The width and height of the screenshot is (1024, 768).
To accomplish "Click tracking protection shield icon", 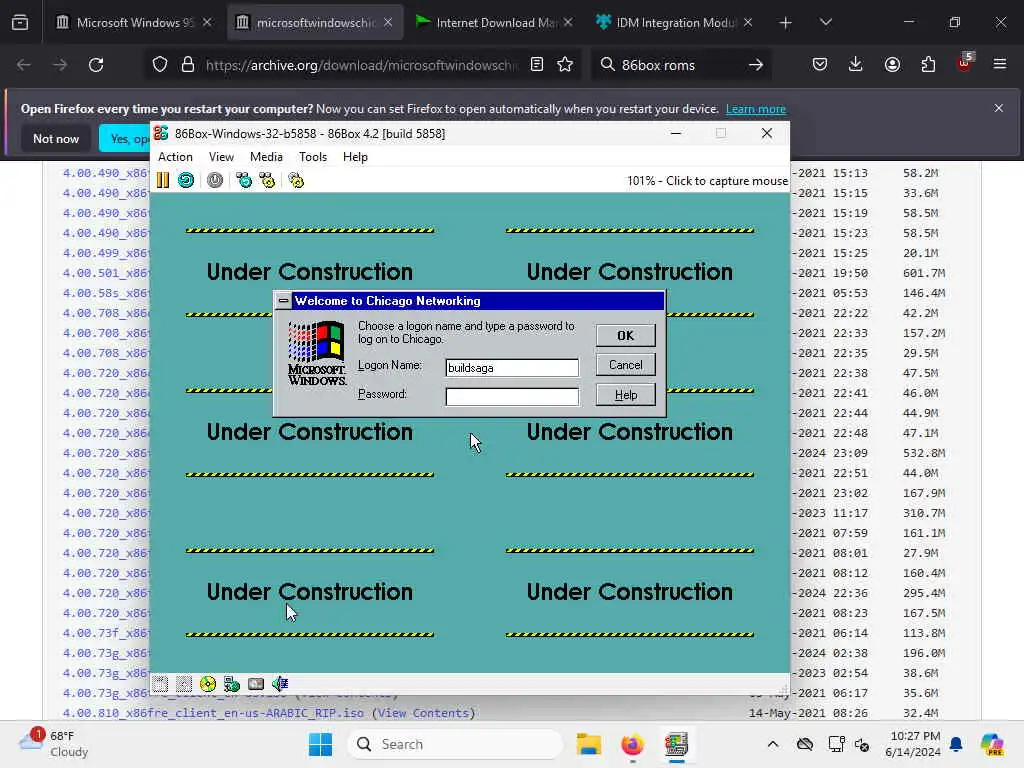I will click(160, 65).
